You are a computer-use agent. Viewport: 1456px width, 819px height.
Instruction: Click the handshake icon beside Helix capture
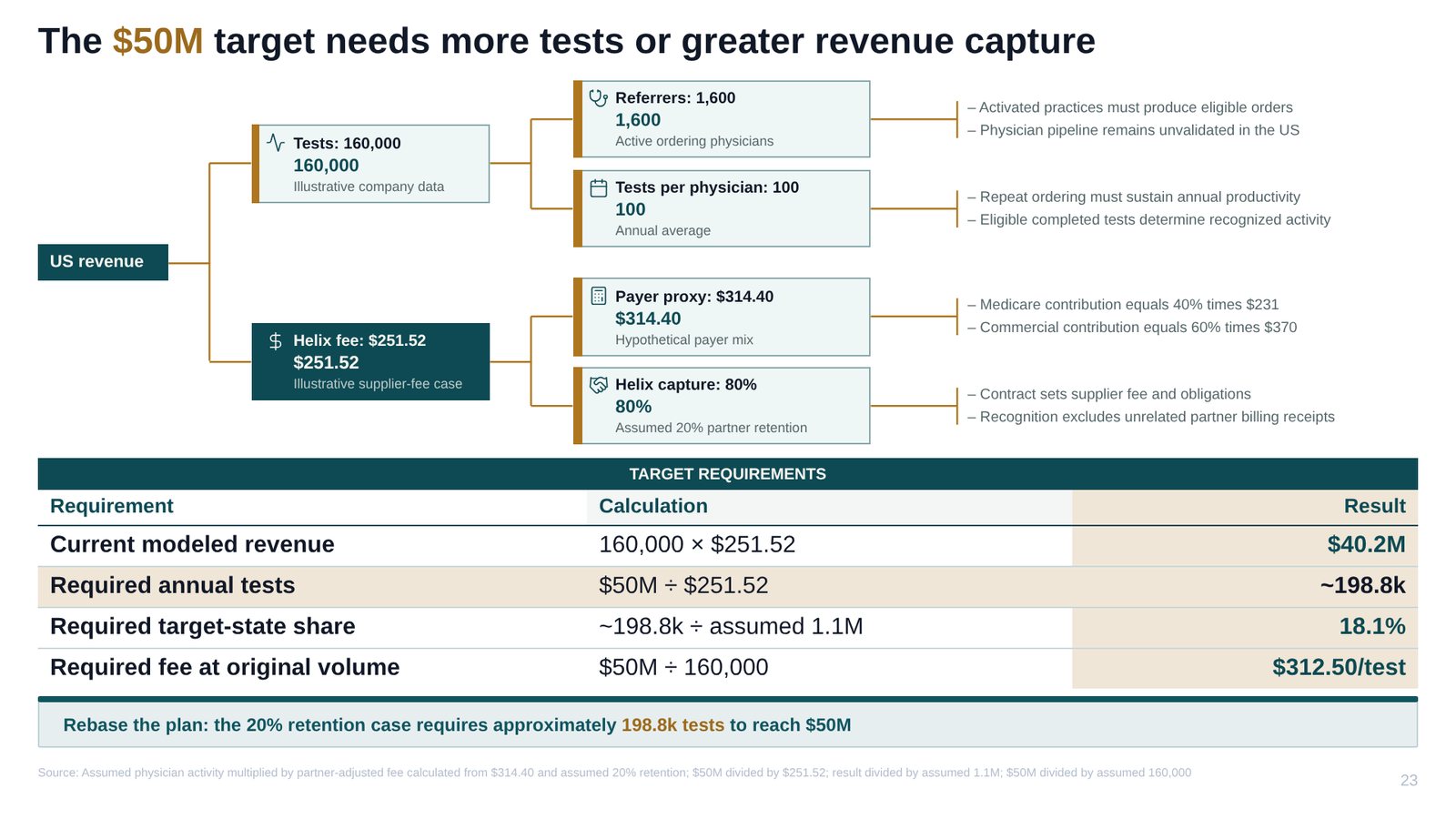click(x=598, y=385)
